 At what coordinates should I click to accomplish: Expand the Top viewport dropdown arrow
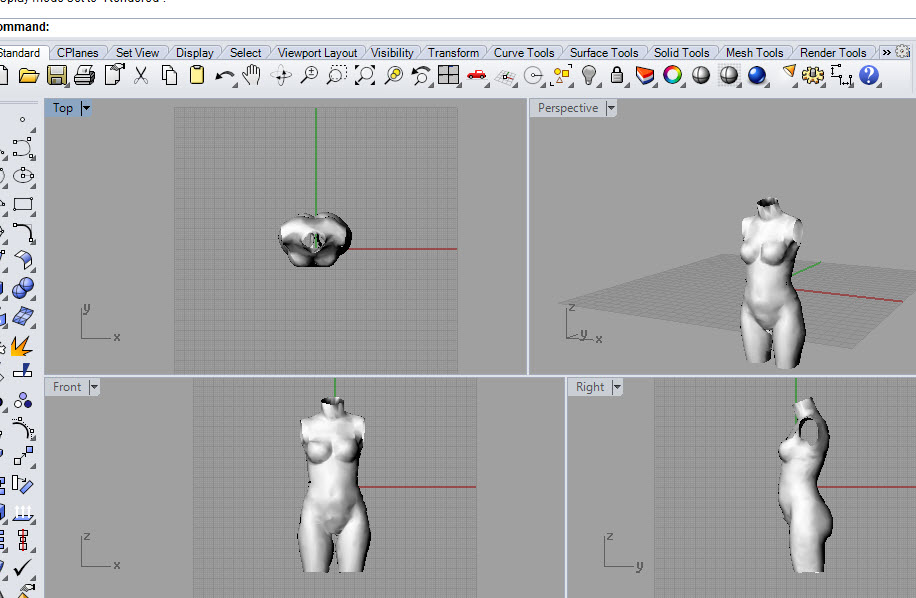point(86,108)
